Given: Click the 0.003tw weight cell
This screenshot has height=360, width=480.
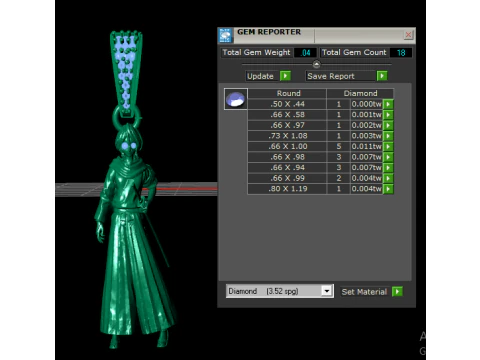Looking at the screenshot, I should tap(366, 136).
